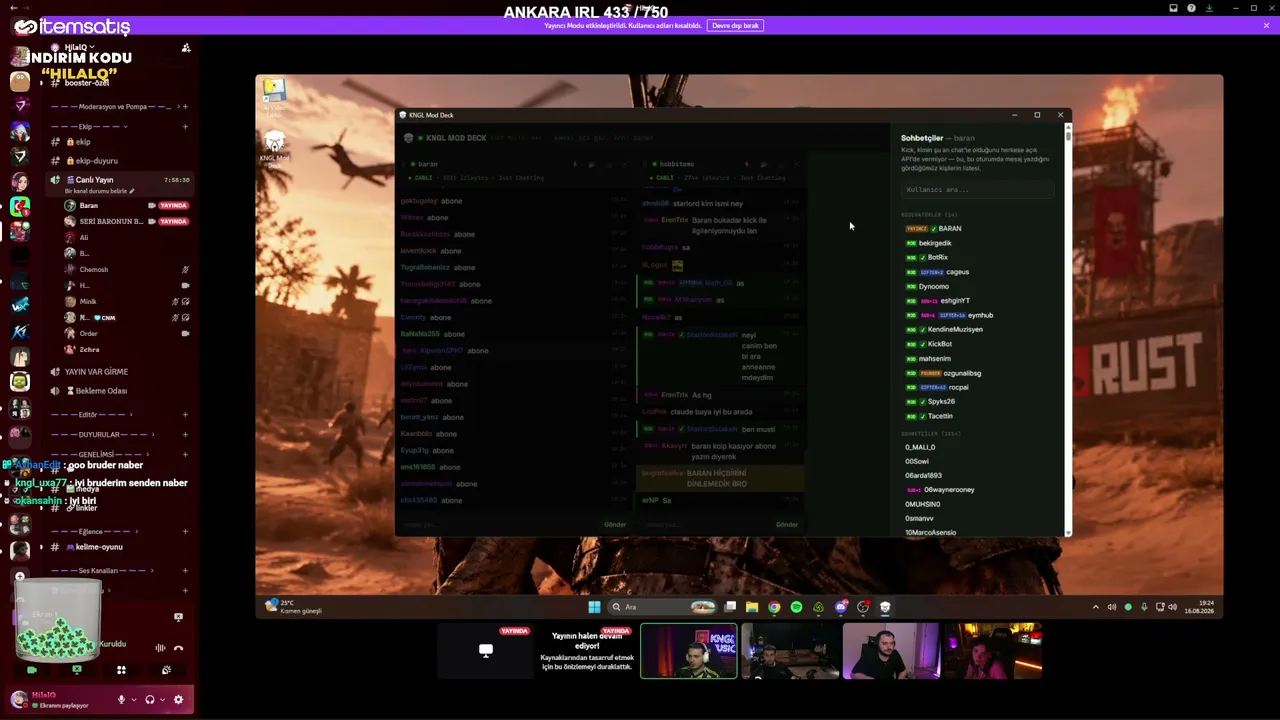Click the KNGL Mod Deck user search field

click(977, 190)
